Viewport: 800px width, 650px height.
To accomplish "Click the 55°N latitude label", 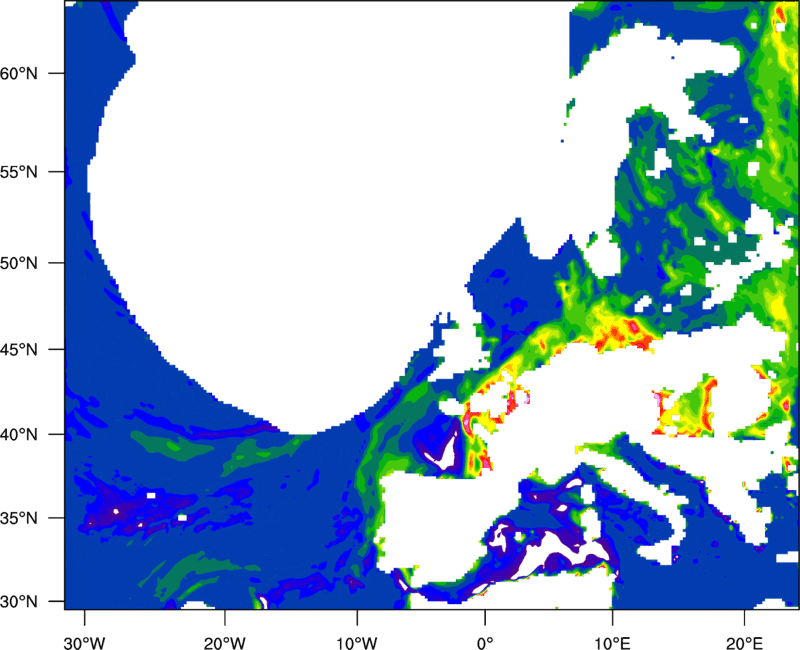I will 19,172.
